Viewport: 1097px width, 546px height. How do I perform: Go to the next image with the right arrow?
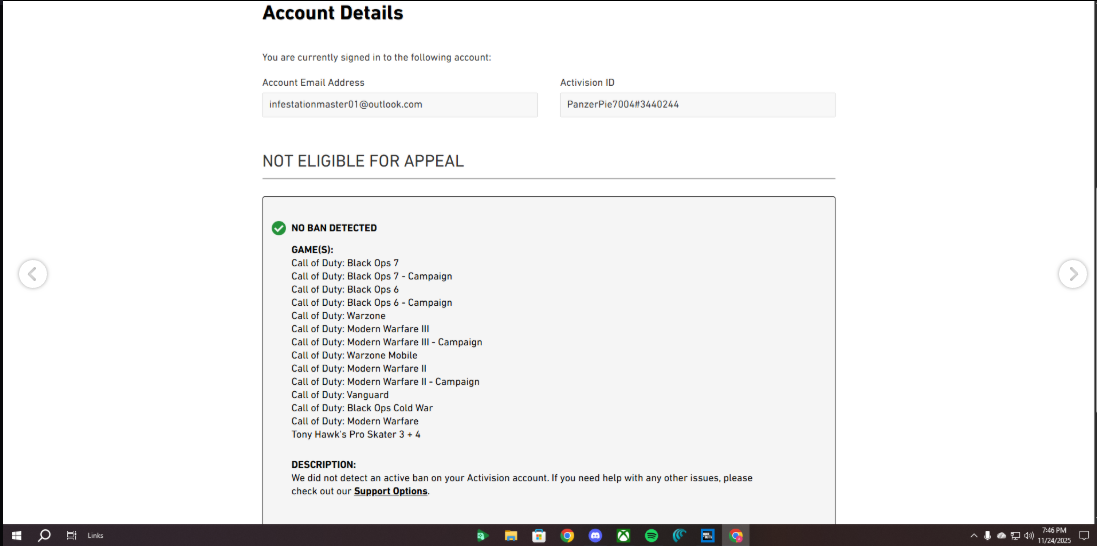pyautogui.click(x=1073, y=274)
